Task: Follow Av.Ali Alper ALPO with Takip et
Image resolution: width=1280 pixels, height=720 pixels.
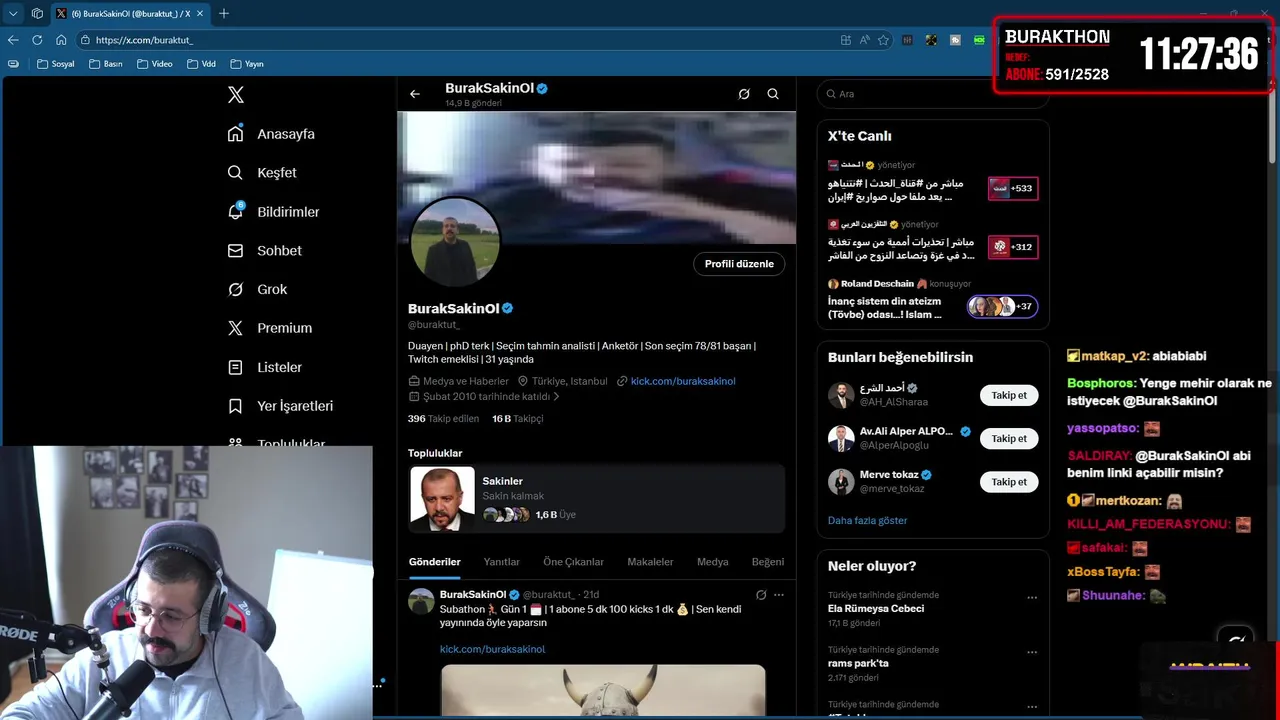Action: tap(1009, 438)
